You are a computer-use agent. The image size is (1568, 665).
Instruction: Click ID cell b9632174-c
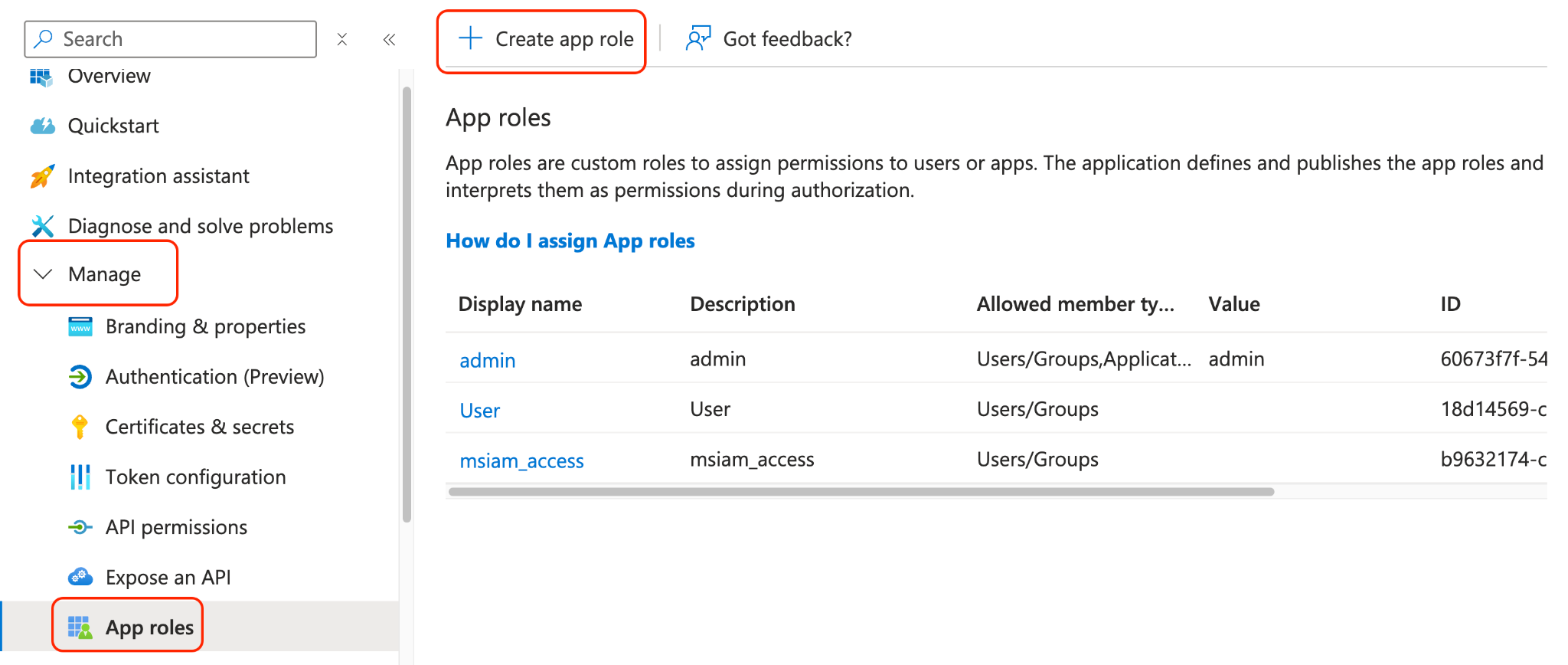click(1493, 460)
